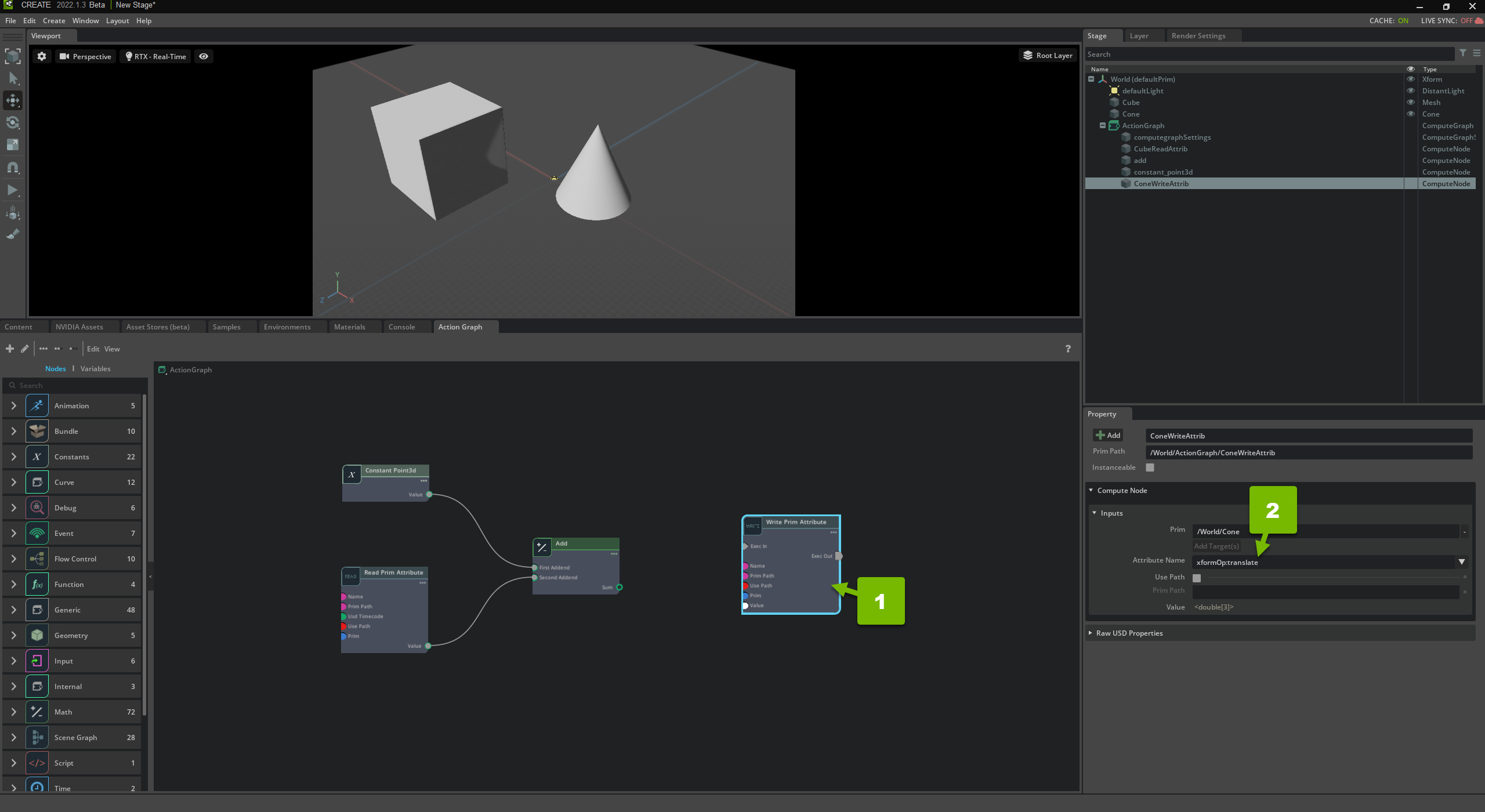The width and height of the screenshot is (1485, 812).
Task: Toggle the Instanceable checkbox
Action: [x=1150, y=467]
